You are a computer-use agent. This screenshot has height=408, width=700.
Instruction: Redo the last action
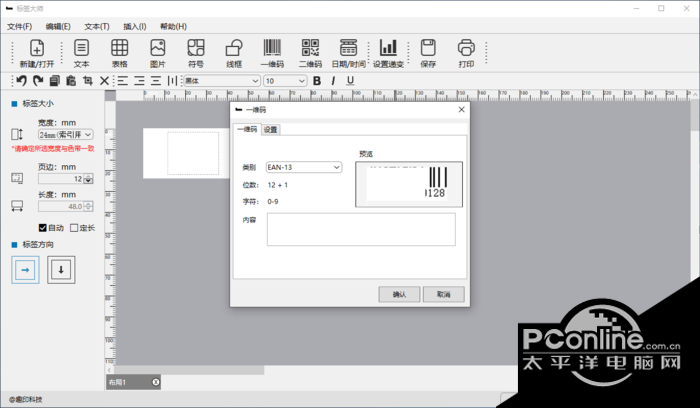pyautogui.click(x=38, y=81)
